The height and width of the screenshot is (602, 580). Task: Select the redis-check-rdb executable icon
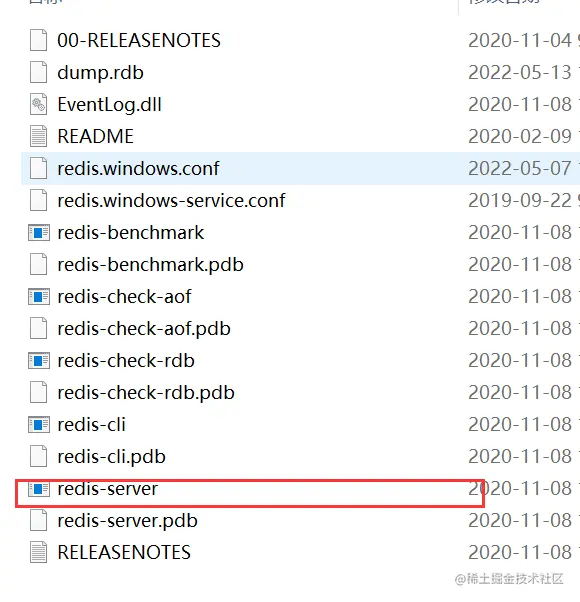pos(39,361)
